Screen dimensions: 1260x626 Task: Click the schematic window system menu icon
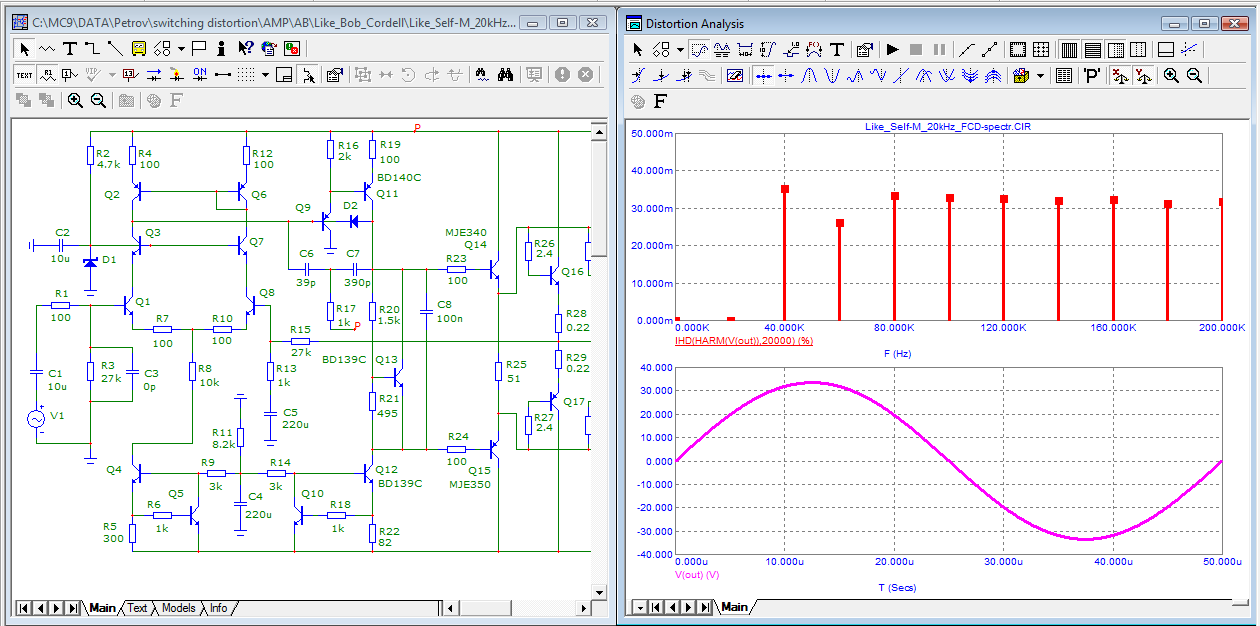click(19, 23)
